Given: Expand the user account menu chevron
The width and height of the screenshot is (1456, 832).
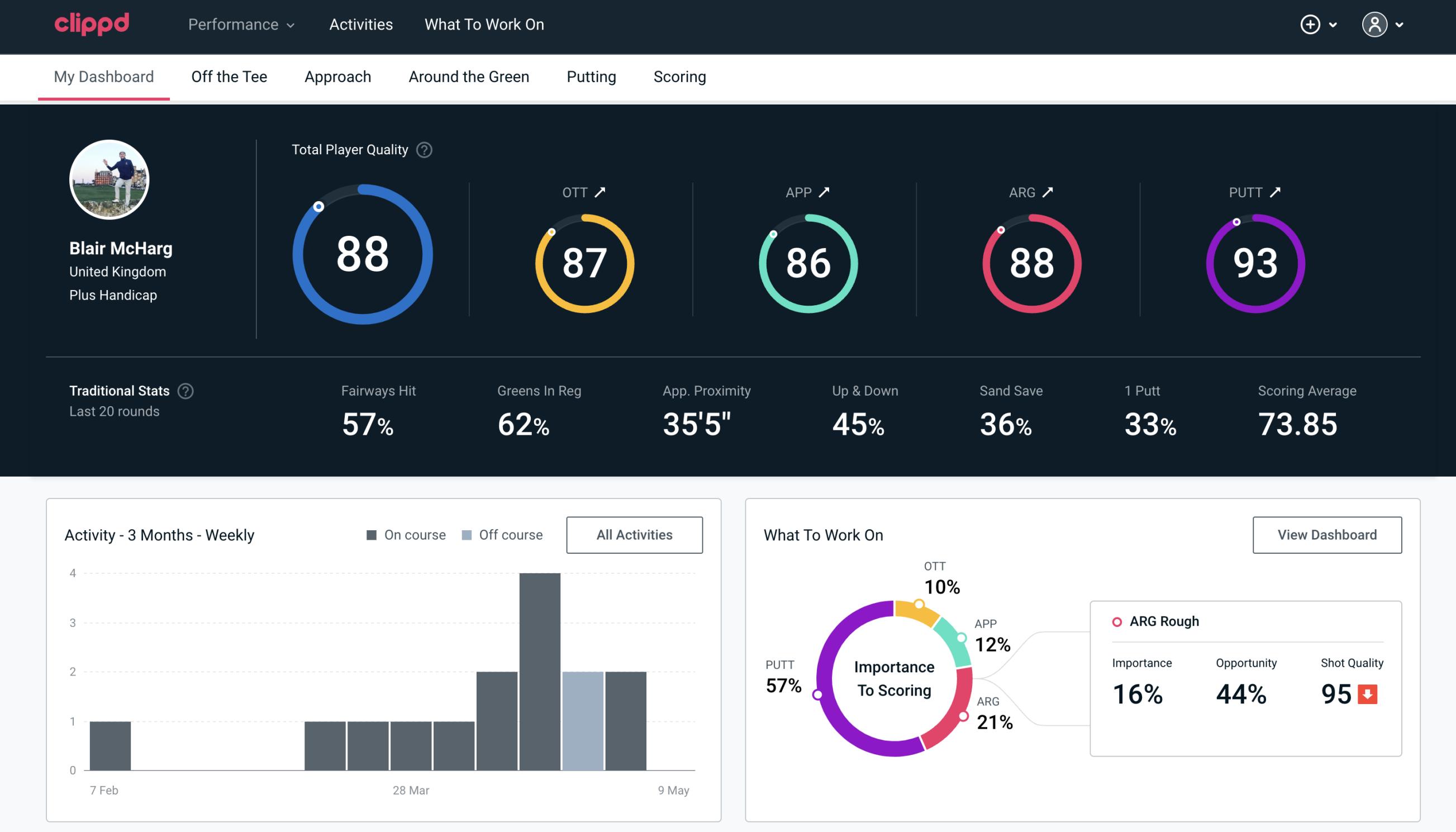Looking at the screenshot, I should coord(1400,25).
